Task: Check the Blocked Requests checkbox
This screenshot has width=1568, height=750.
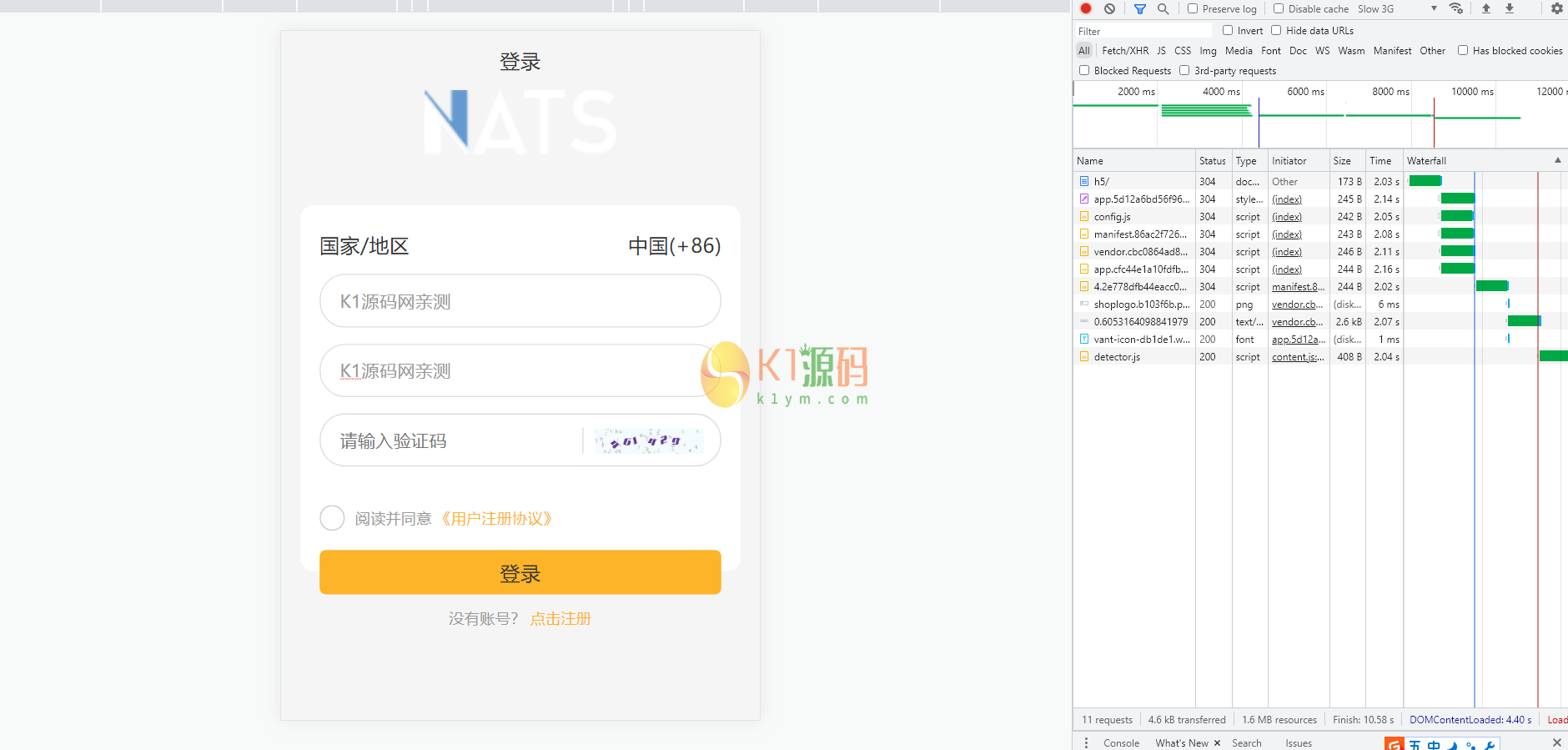Action: coord(1084,70)
